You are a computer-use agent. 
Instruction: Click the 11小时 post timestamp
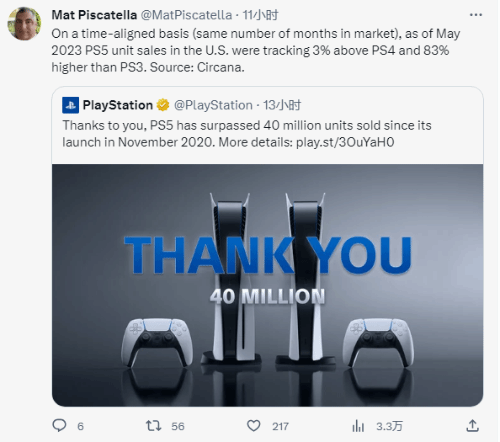(x=260, y=15)
